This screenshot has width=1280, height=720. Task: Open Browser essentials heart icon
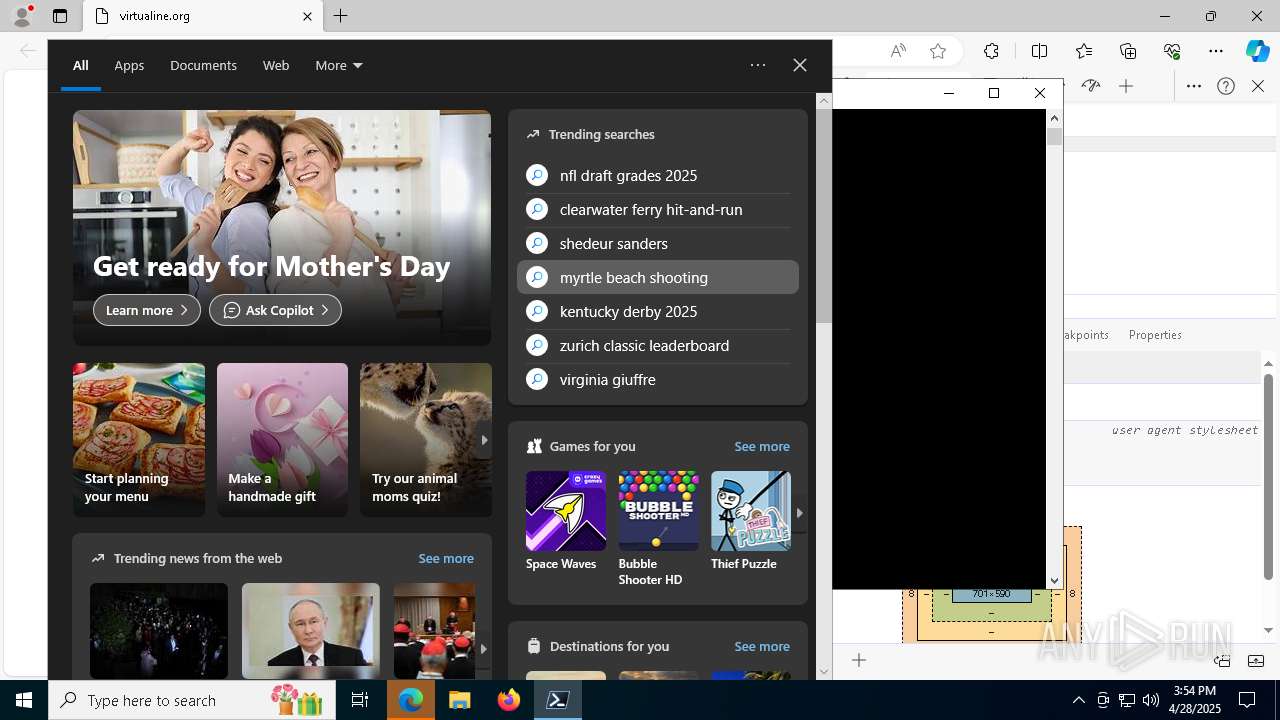coord(1172,51)
